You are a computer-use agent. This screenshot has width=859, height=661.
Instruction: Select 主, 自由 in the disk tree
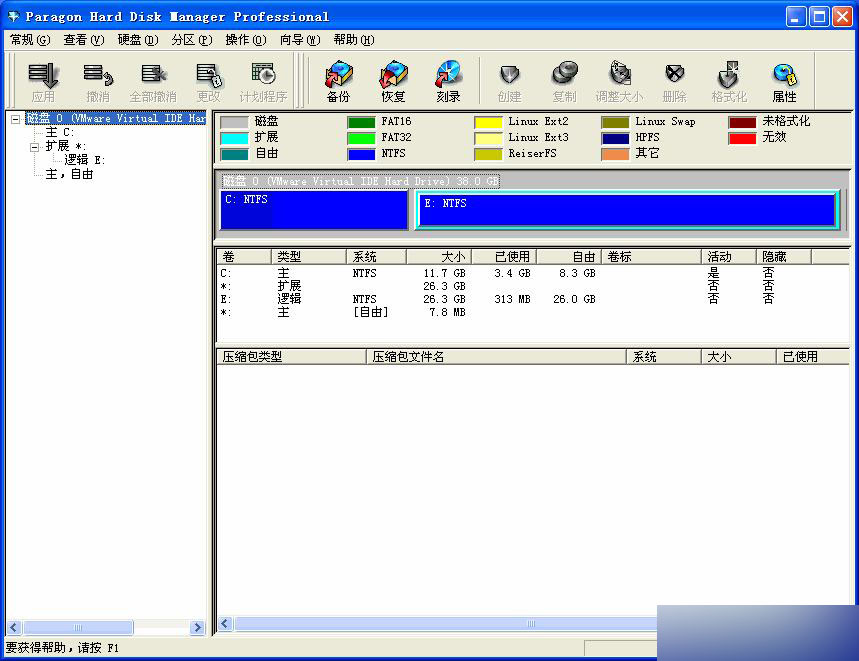pos(69,174)
